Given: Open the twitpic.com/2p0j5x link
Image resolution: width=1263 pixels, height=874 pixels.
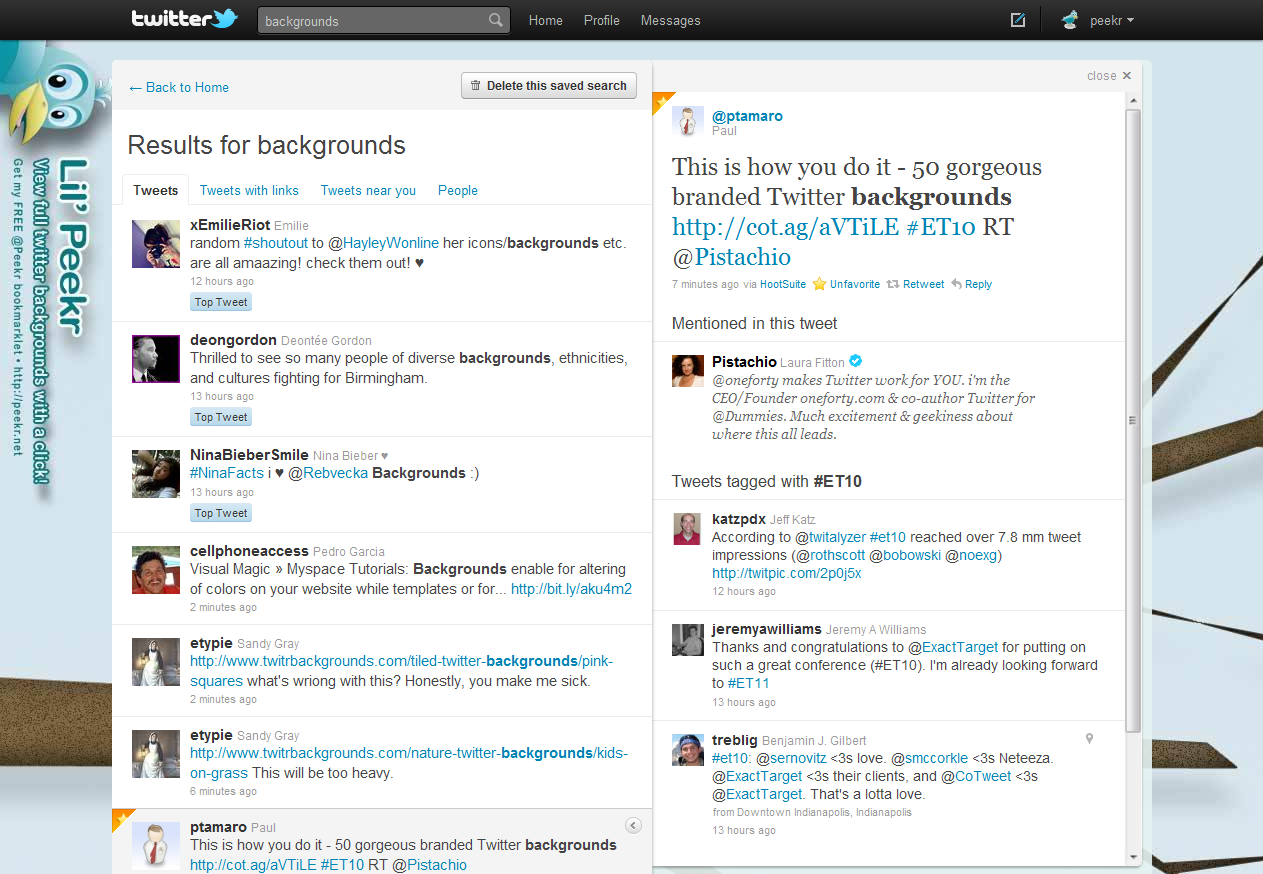Looking at the screenshot, I should (787, 573).
